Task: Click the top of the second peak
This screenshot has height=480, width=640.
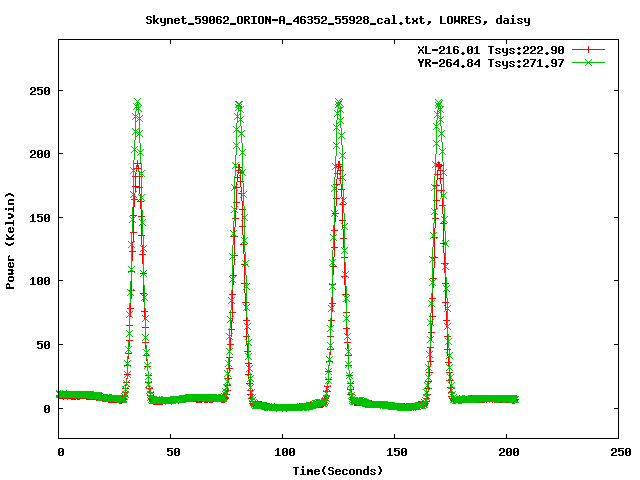Action: pos(239,104)
